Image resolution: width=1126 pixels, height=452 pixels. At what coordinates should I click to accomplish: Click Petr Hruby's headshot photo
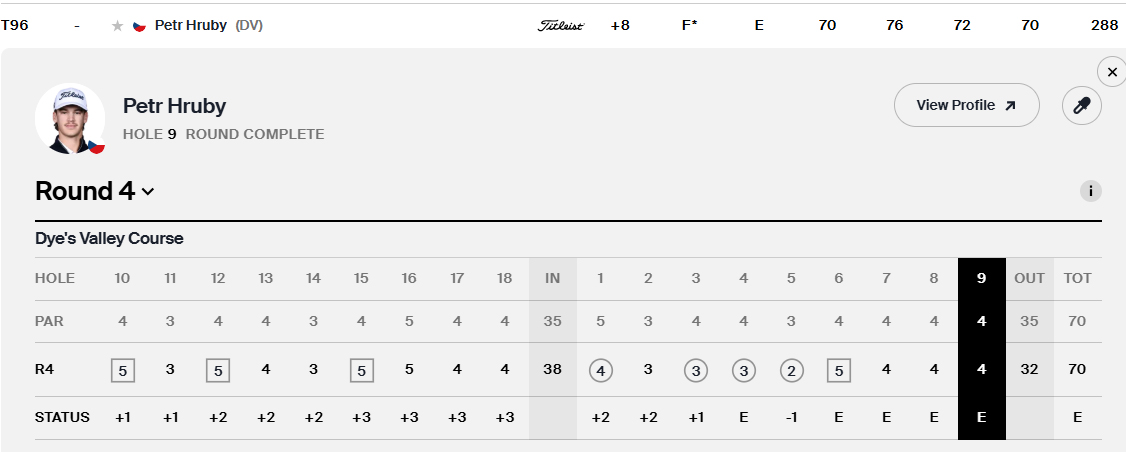point(70,118)
